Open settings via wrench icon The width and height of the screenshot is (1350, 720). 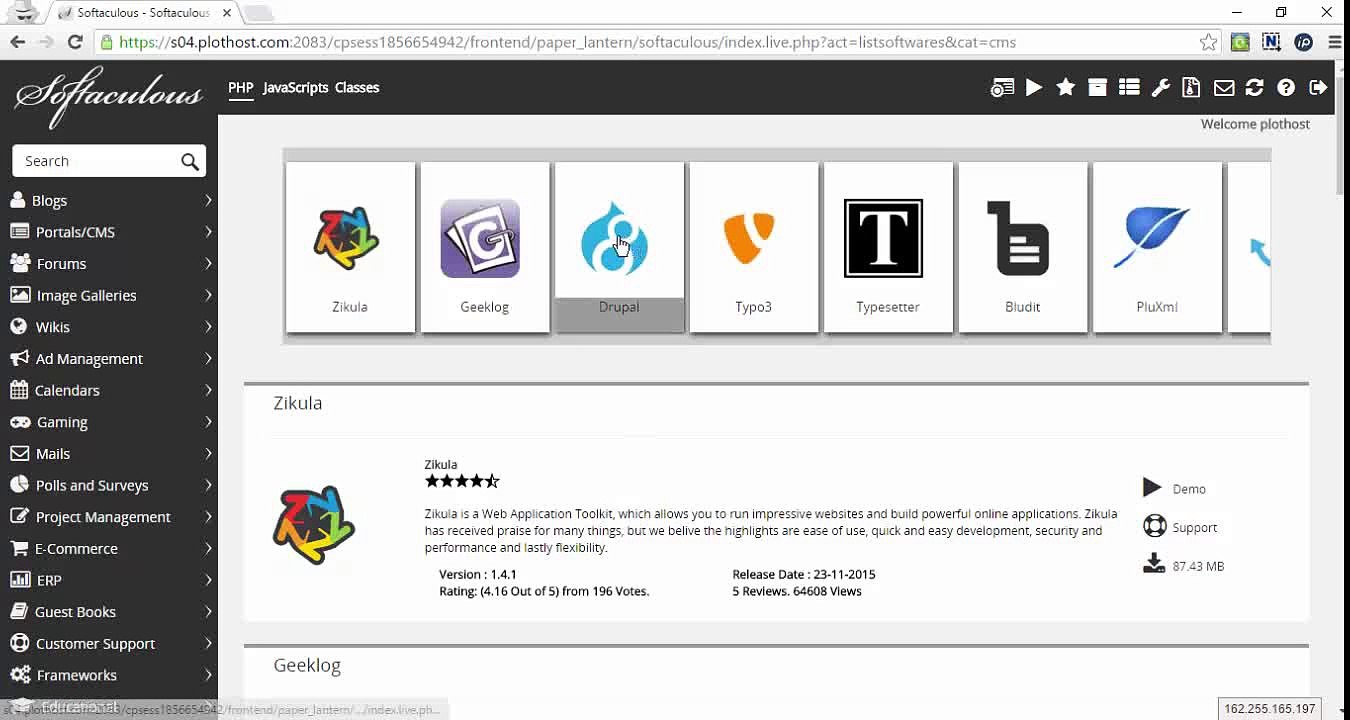(x=1161, y=88)
